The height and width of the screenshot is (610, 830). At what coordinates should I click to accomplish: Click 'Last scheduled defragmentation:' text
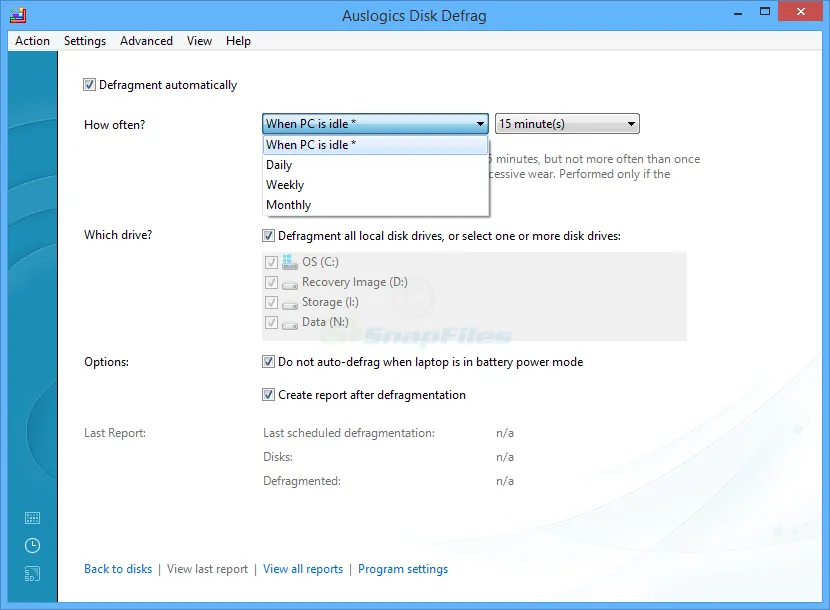click(349, 433)
